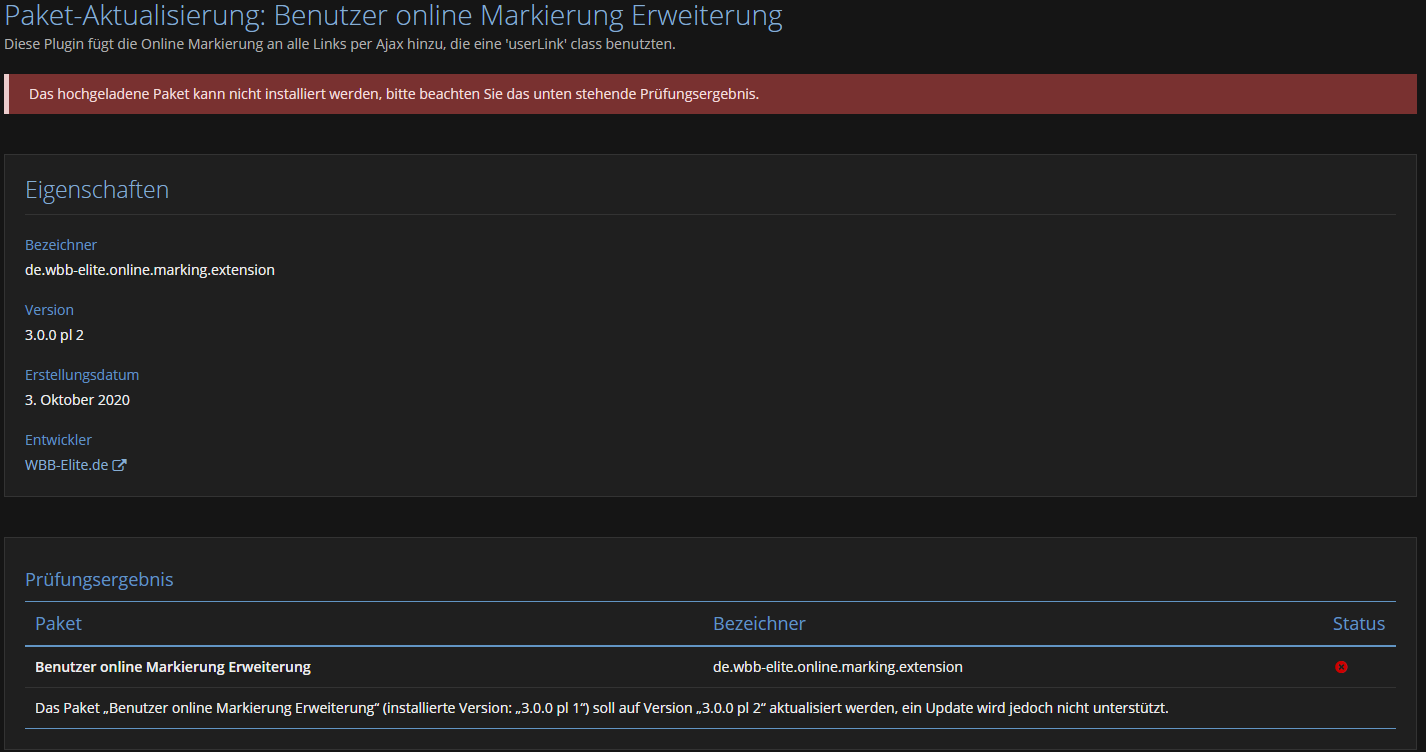Select the bold package name in results row
This screenshot has width=1426, height=752.
[172, 667]
